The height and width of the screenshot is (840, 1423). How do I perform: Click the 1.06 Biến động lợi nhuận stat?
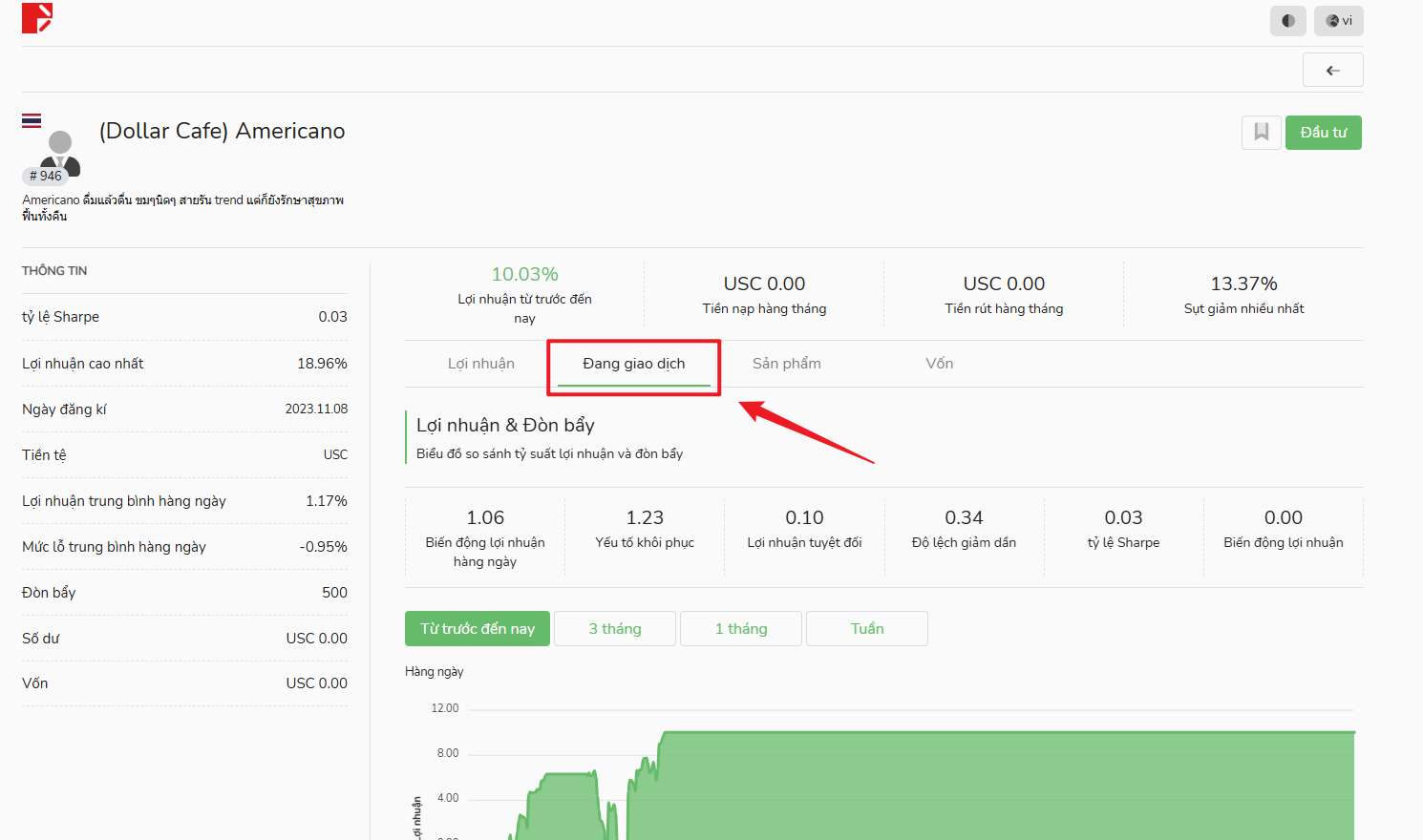coord(485,538)
